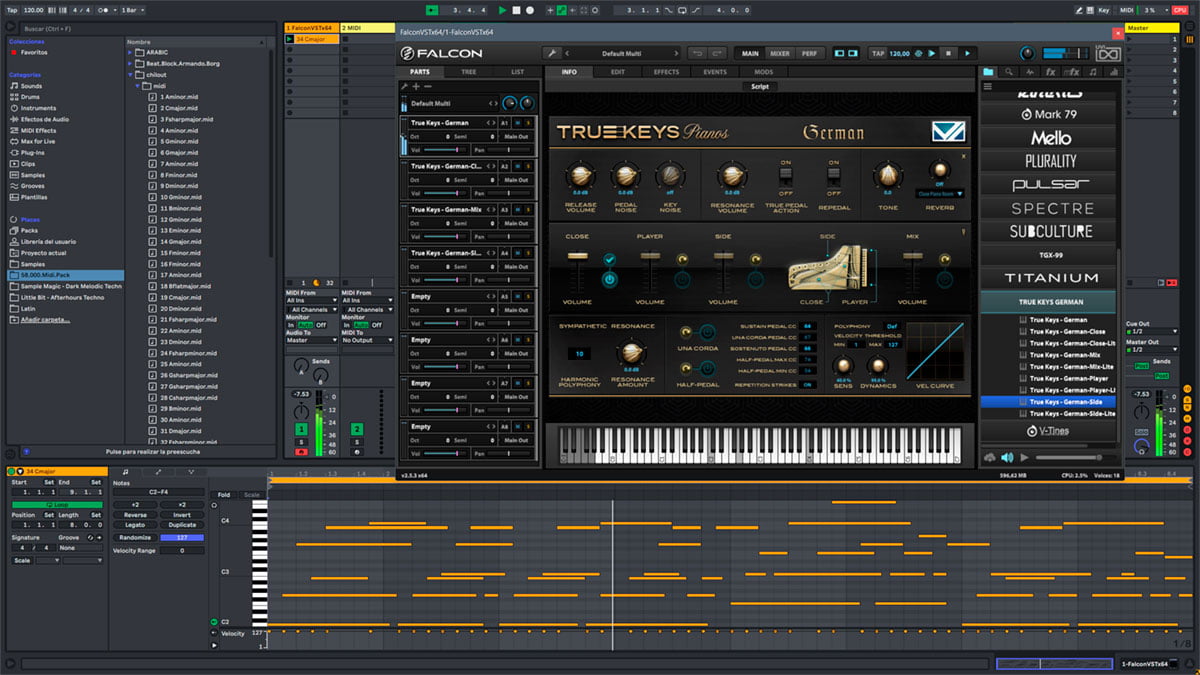This screenshot has width=1200, height=675.
Task: Open Falcon's wrench preferences icon
Action: coord(551,53)
